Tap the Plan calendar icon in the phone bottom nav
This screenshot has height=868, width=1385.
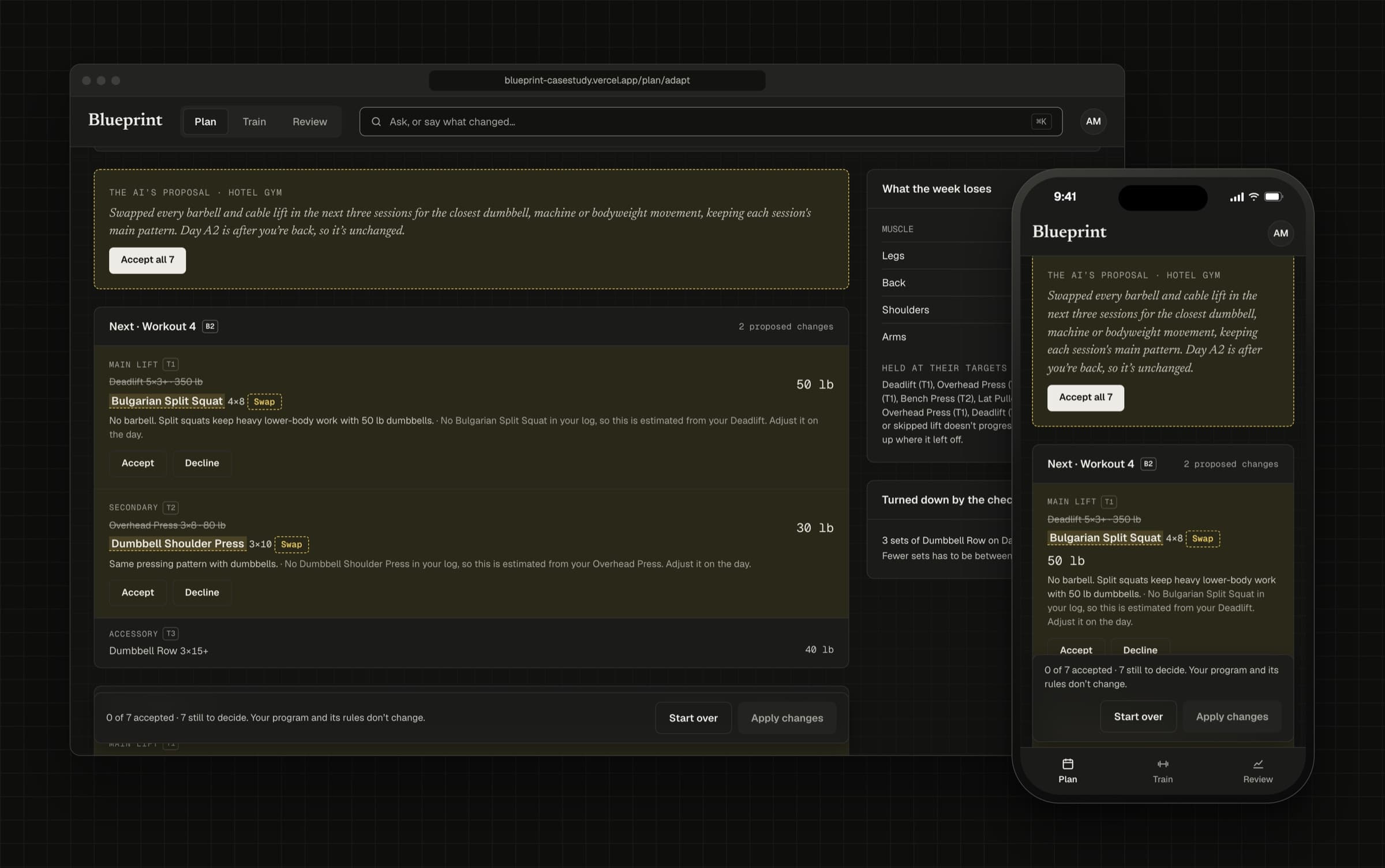[1068, 764]
